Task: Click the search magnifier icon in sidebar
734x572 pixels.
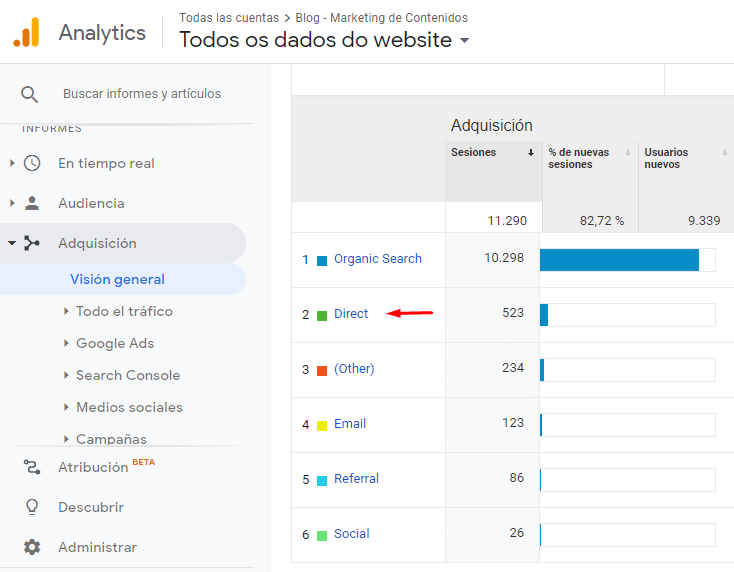Action: (x=29, y=94)
